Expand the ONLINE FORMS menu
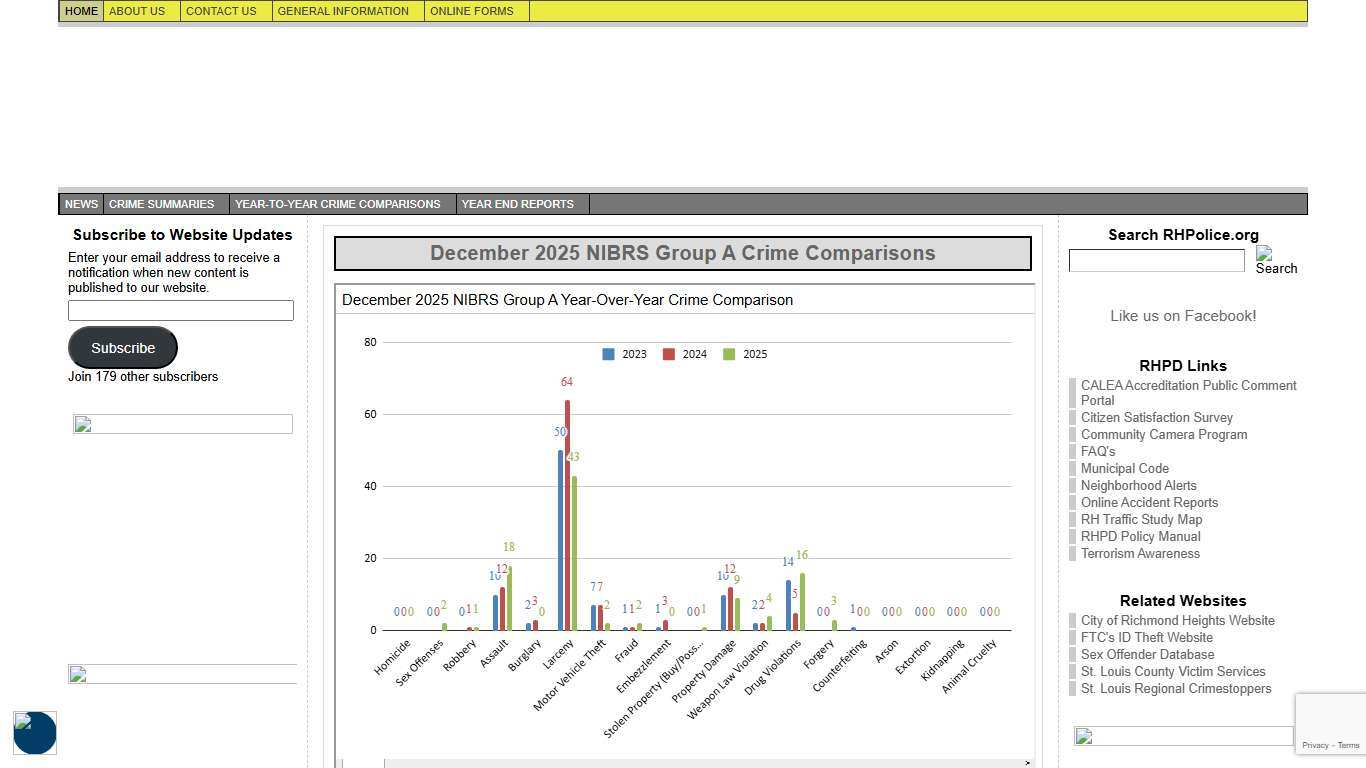Image resolution: width=1366 pixels, height=768 pixels. click(x=472, y=11)
